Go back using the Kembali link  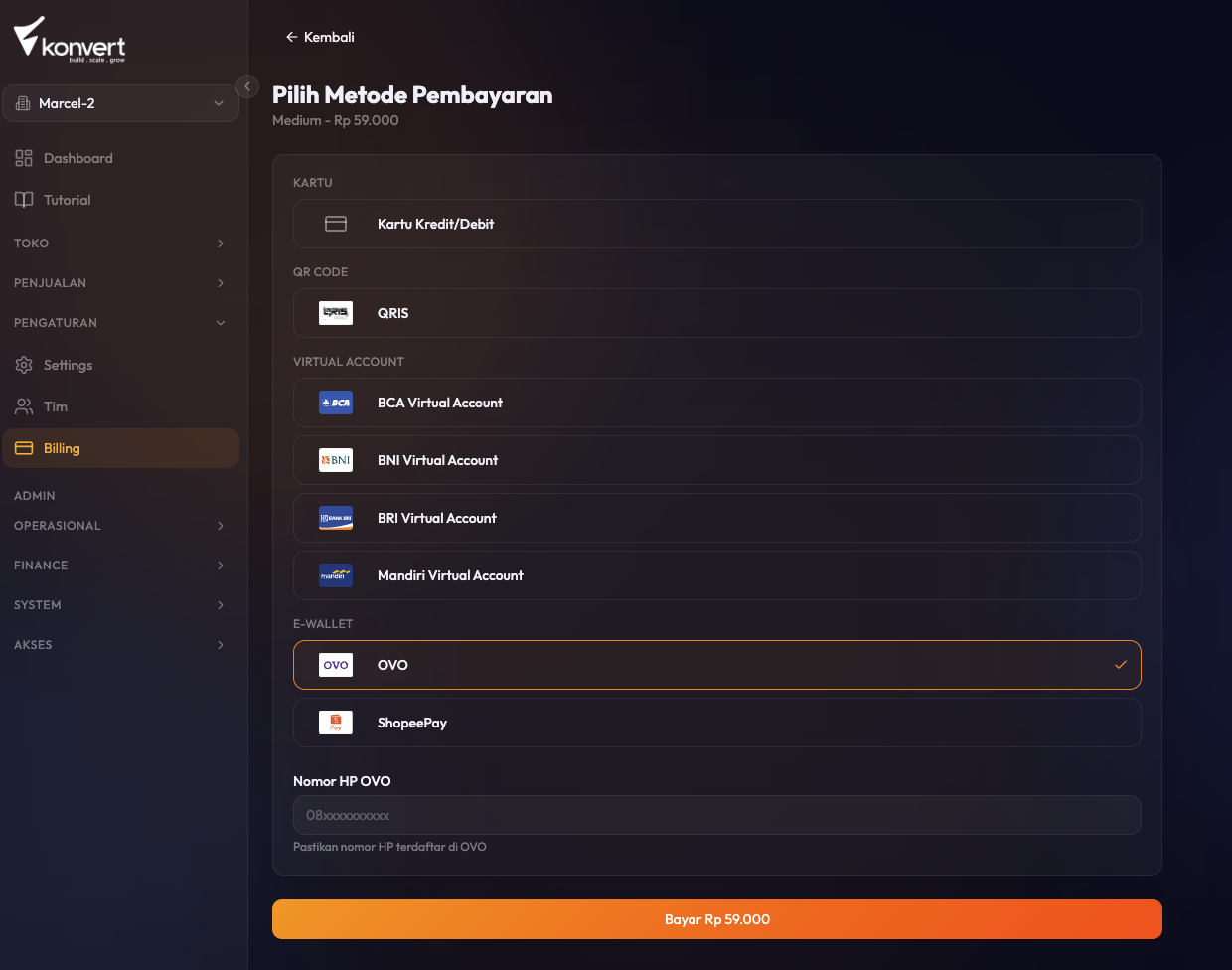[x=320, y=37]
